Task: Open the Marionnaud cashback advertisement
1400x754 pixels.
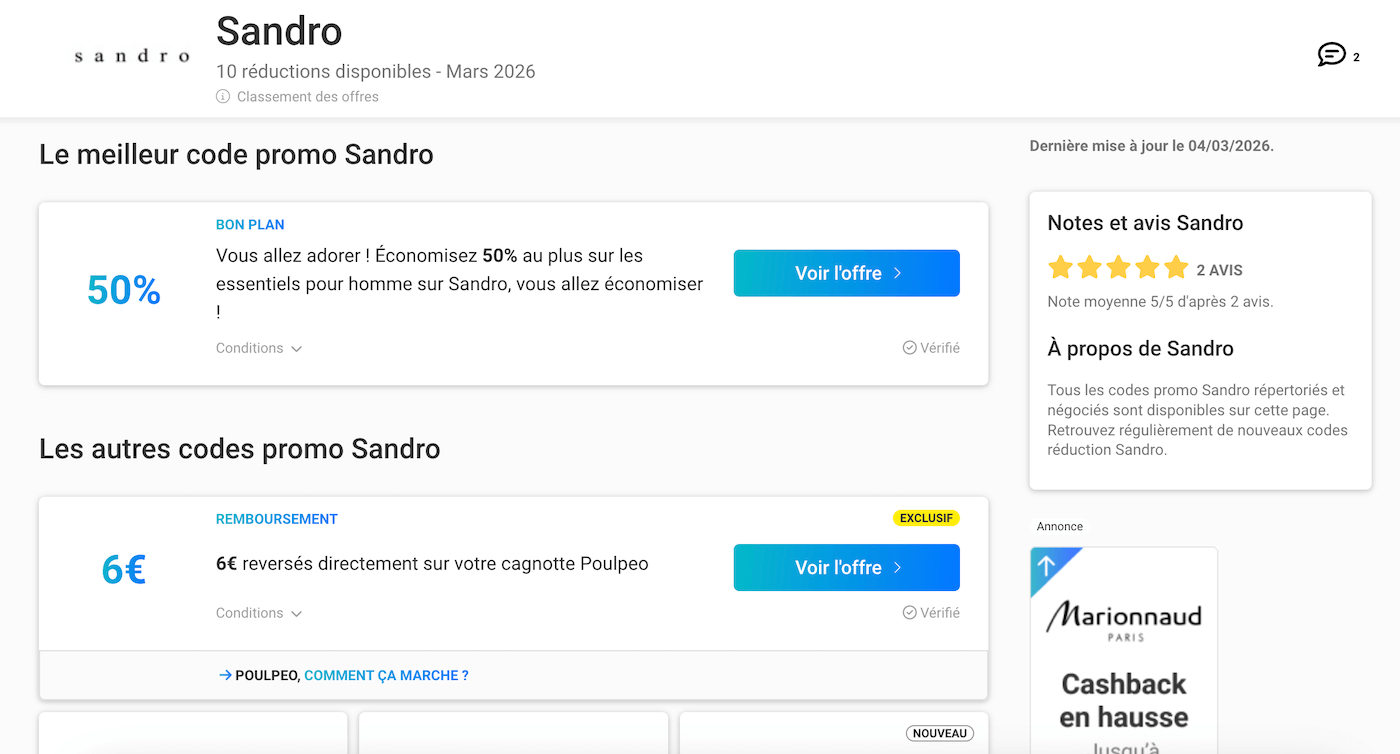Action: 1123,650
